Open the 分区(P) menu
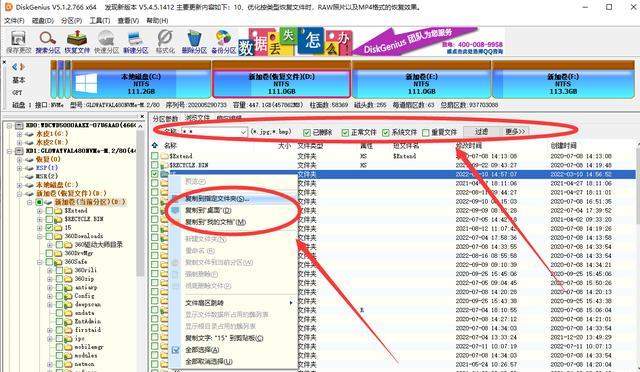640x372 pixels. (71, 20)
